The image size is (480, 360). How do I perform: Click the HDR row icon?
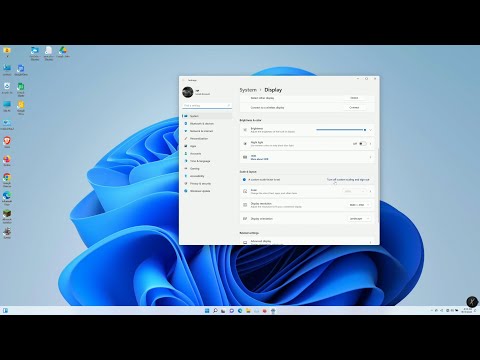pos(245,157)
